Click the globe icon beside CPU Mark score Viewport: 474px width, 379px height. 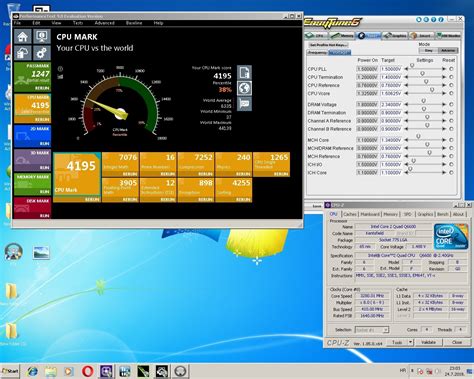coord(244,88)
